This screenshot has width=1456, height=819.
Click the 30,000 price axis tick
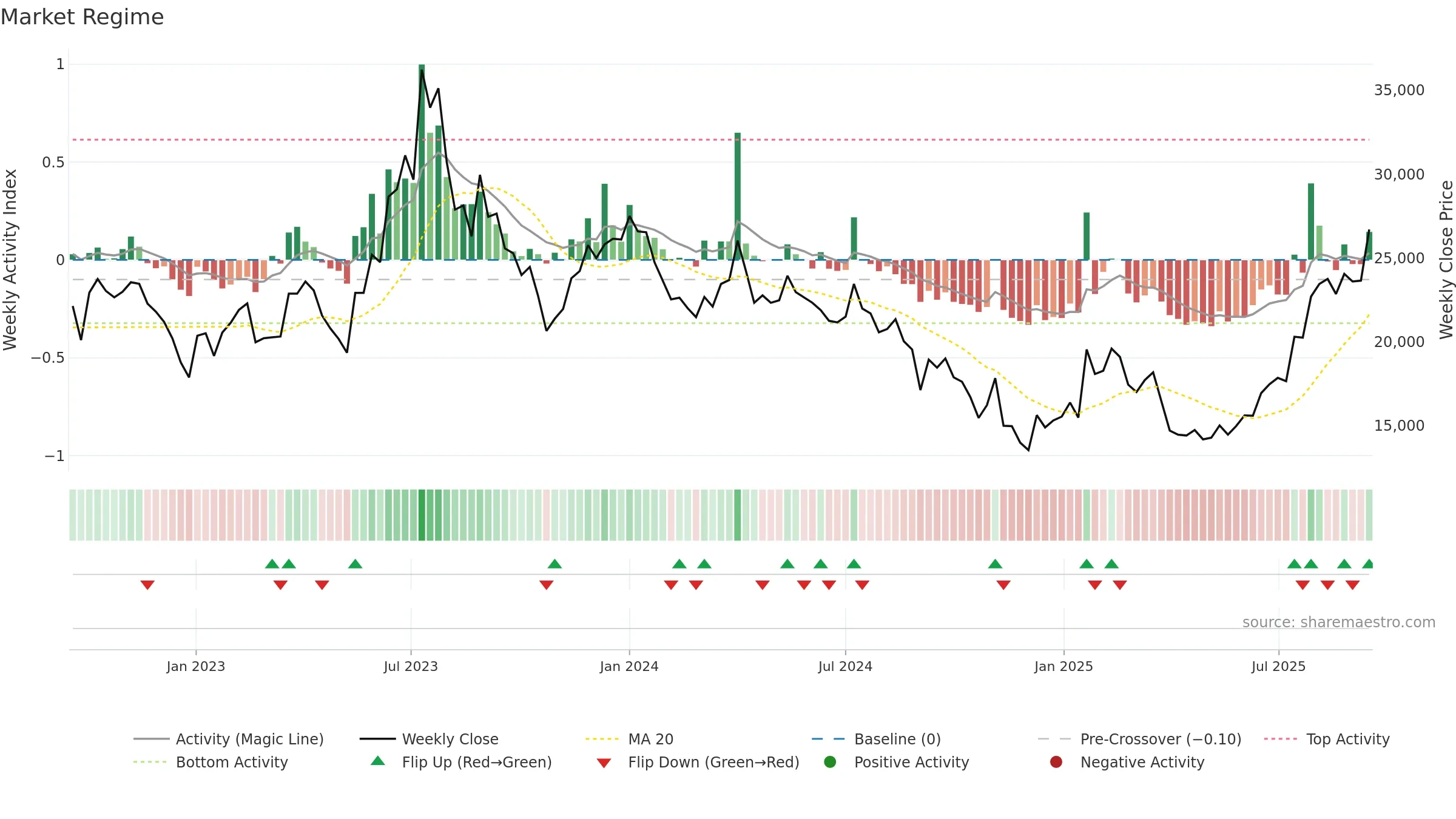1399,174
